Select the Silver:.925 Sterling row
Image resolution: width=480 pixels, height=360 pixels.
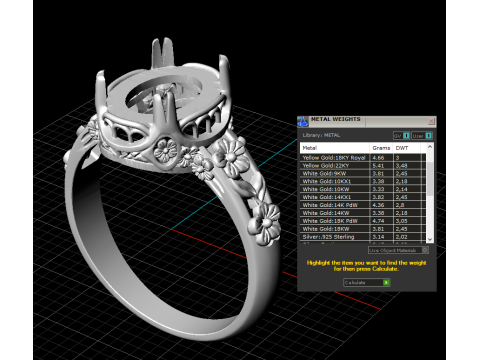click(363, 237)
